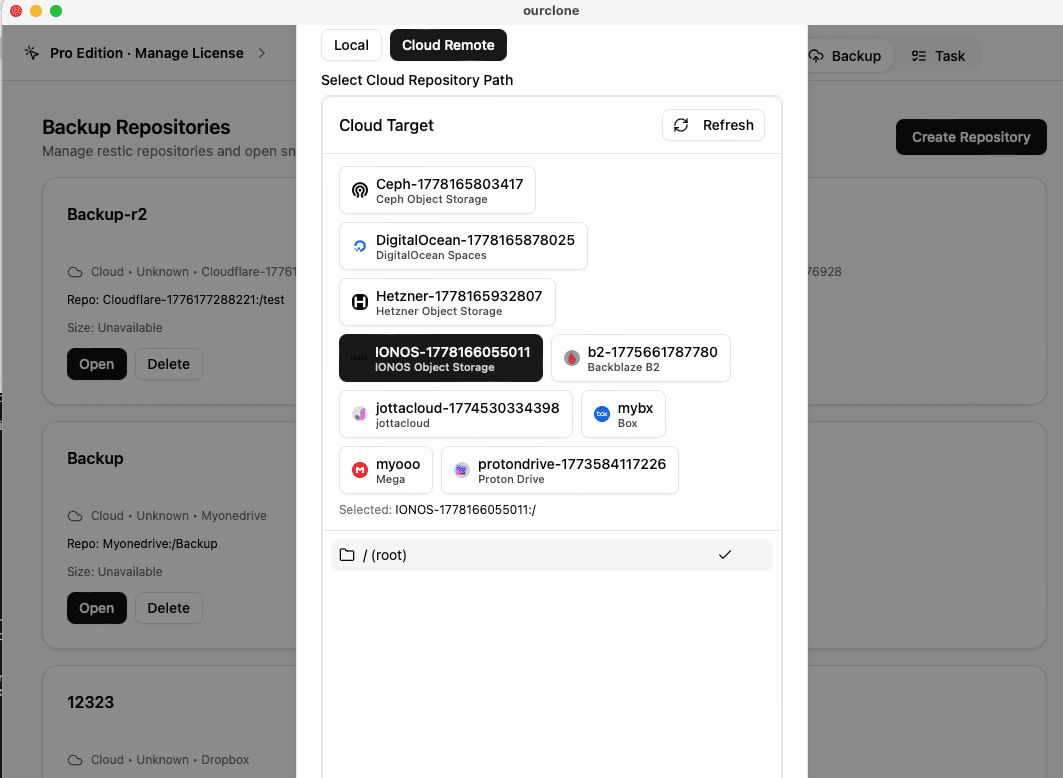Image resolution: width=1063 pixels, height=778 pixels.
Task: Delete the Myonedrive Backup repository
Action: [x=169, y=608]
